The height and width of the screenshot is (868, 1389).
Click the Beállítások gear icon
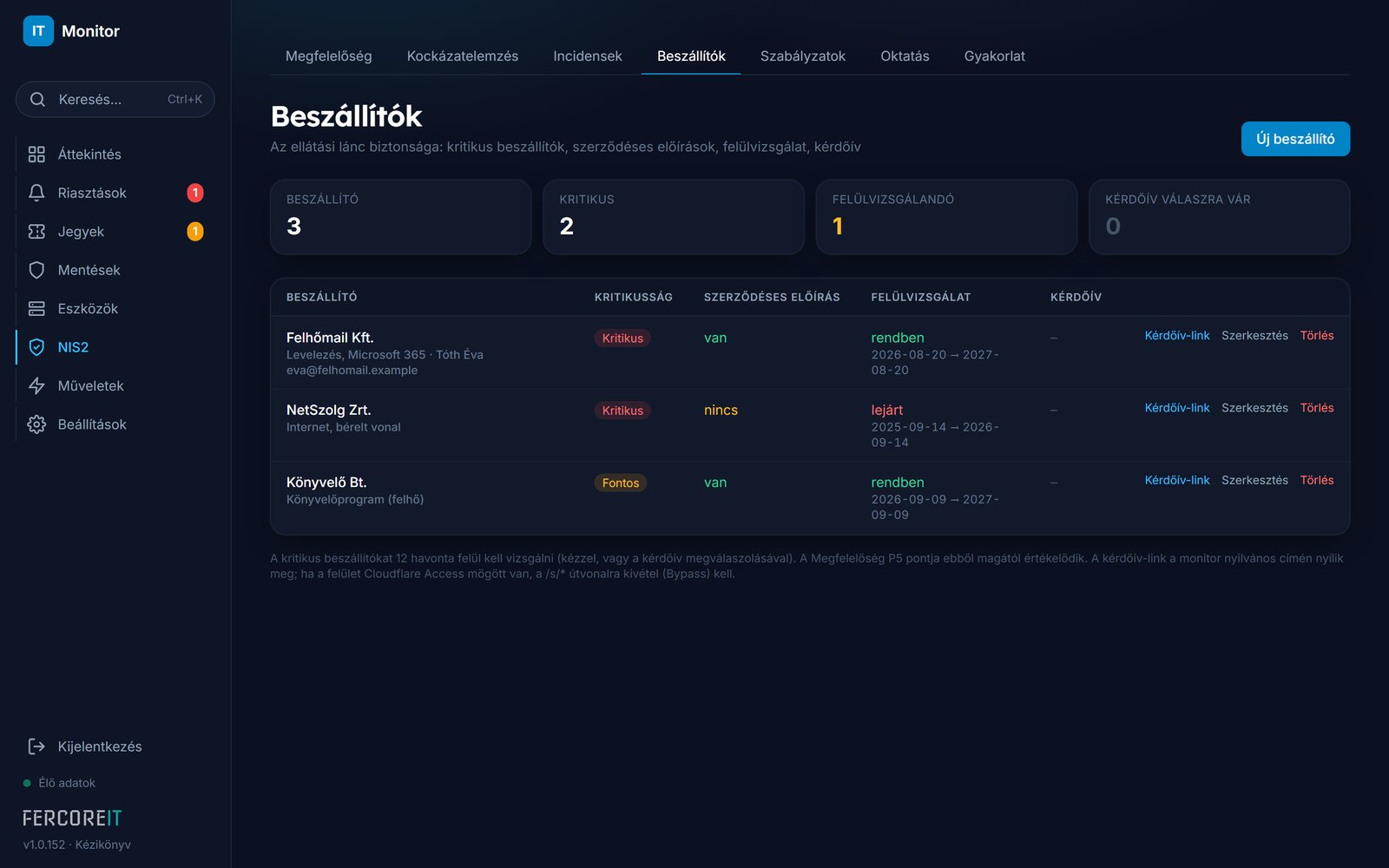pos(36,424)
